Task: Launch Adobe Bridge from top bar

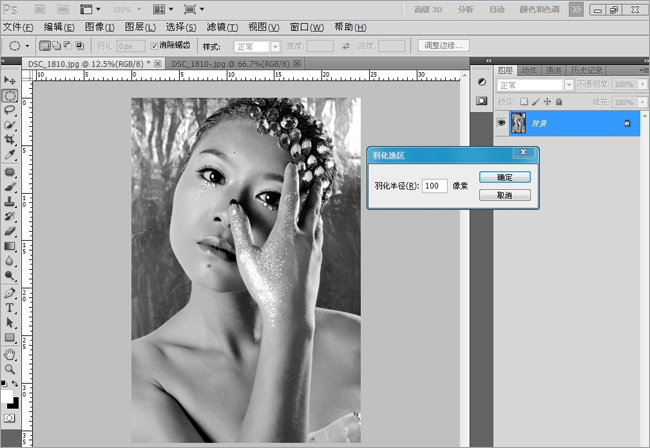Action: 40,9
